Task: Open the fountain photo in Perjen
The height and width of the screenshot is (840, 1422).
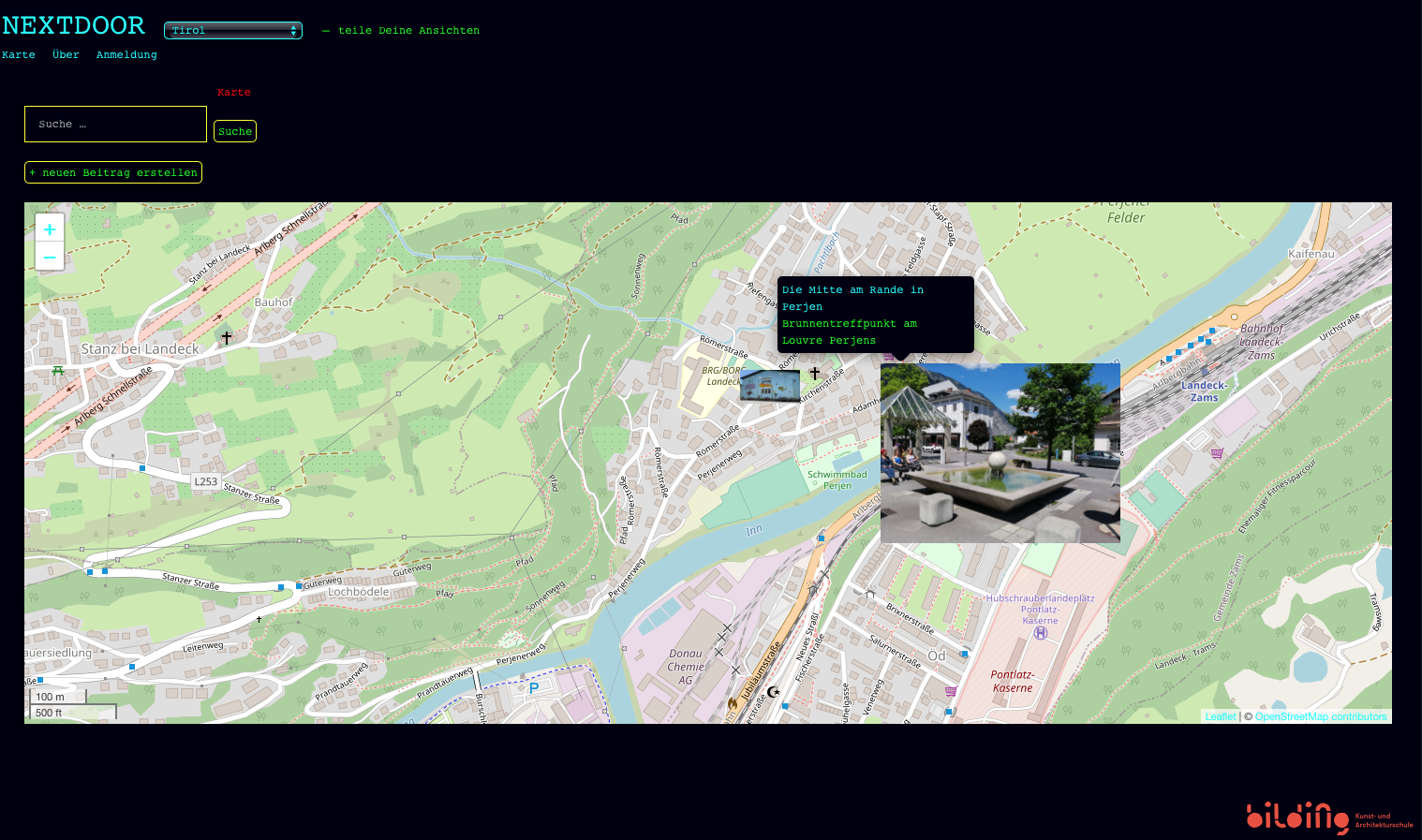Action: click(1000, 453)
